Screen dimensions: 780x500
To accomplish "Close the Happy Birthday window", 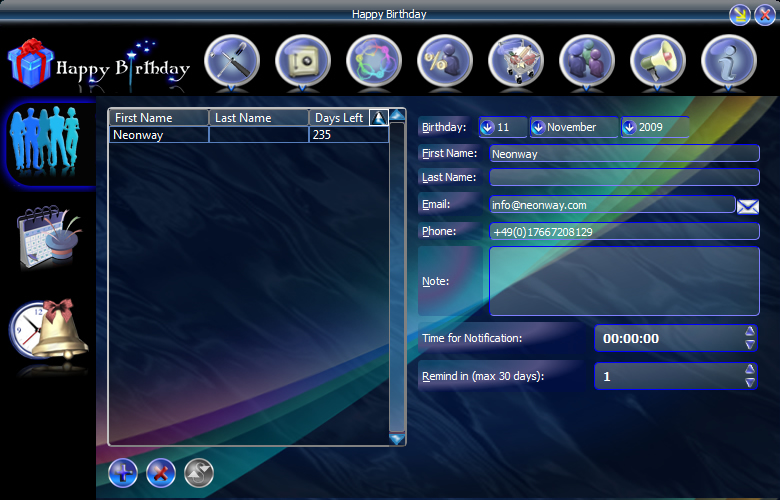I will (x=765, y=14).
